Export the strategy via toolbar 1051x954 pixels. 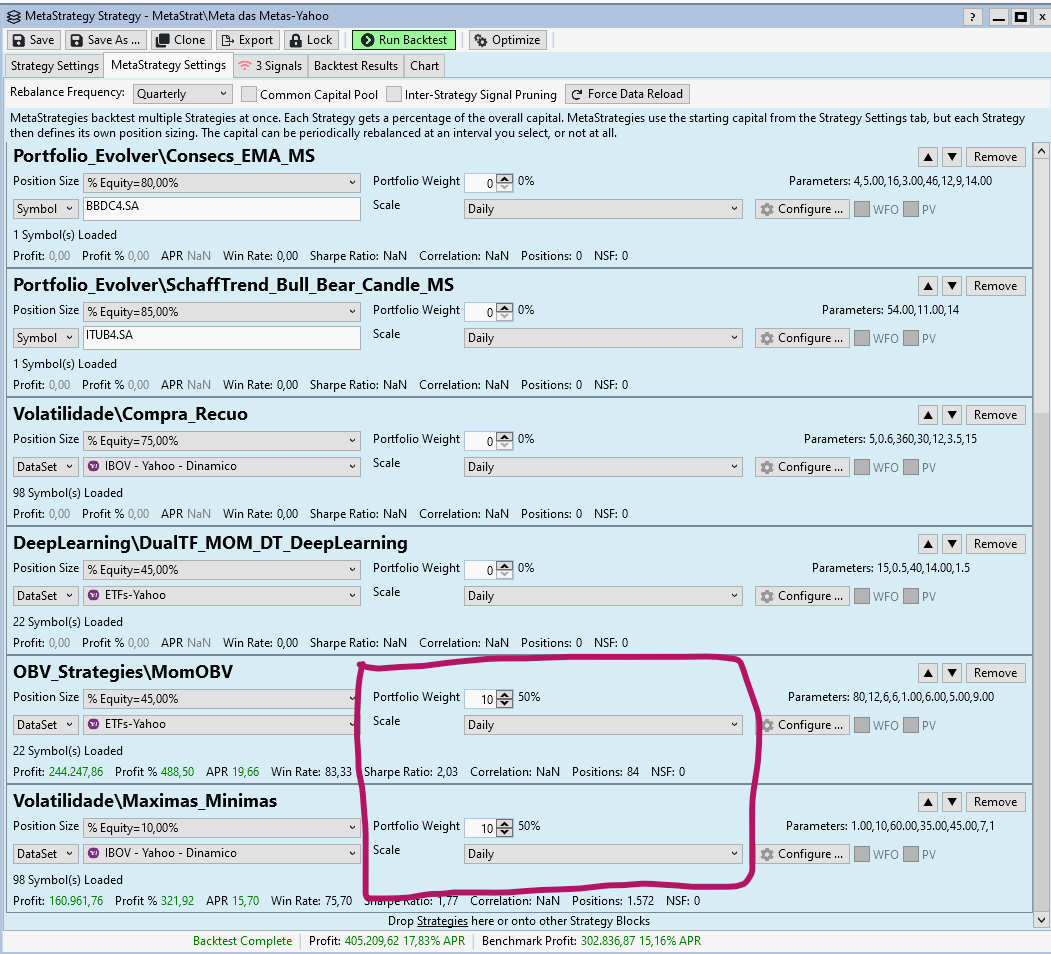246,40
